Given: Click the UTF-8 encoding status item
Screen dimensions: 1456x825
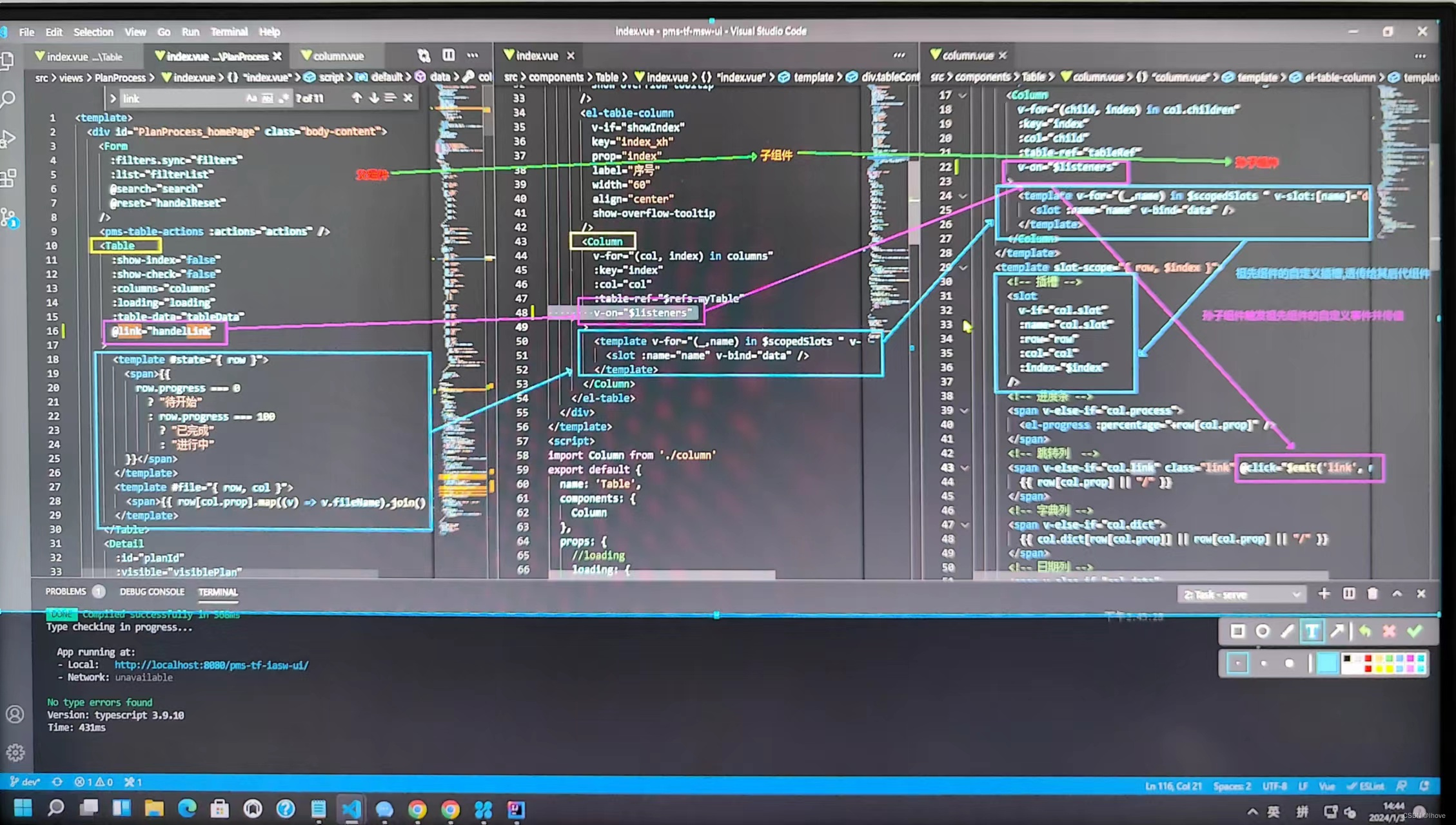Looking at the screenshot, I should tap(1274, 786).
